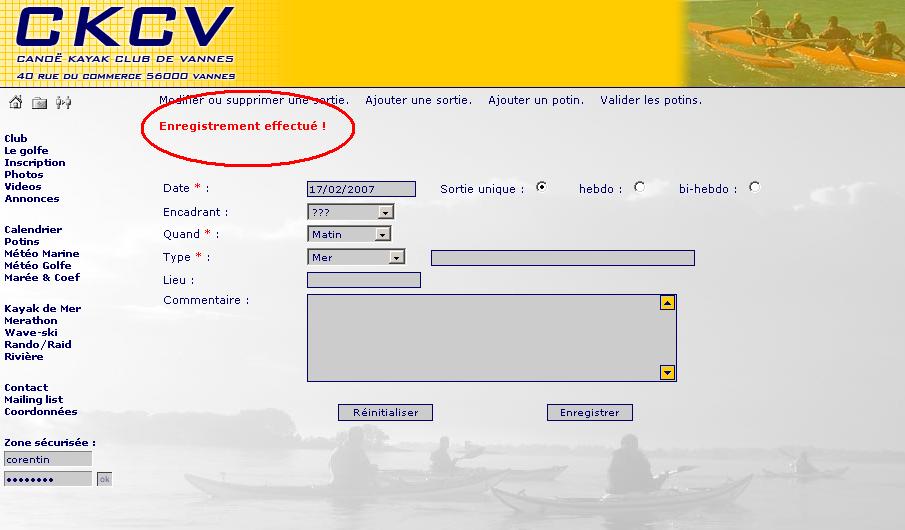This screenshot has height=530, width=905.
Task: Click the Réinitialiser button
Action: [386, 412]
